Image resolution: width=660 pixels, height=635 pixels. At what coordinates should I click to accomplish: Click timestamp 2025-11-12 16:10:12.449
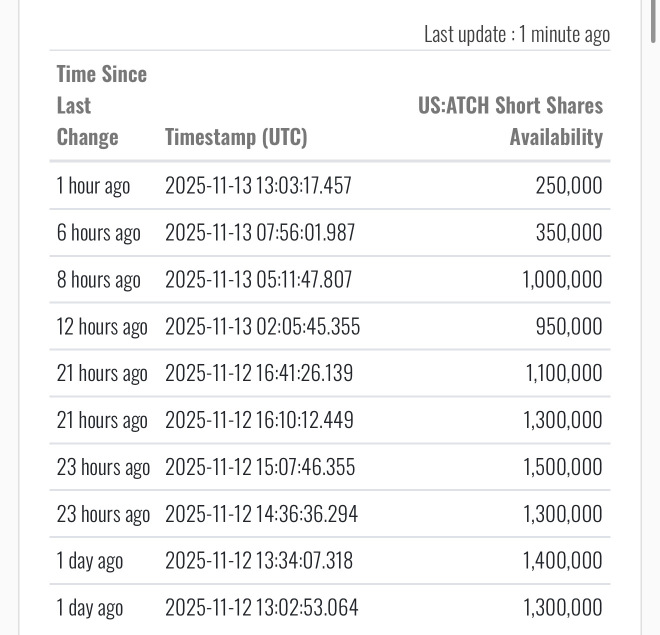tap(258, 421)
